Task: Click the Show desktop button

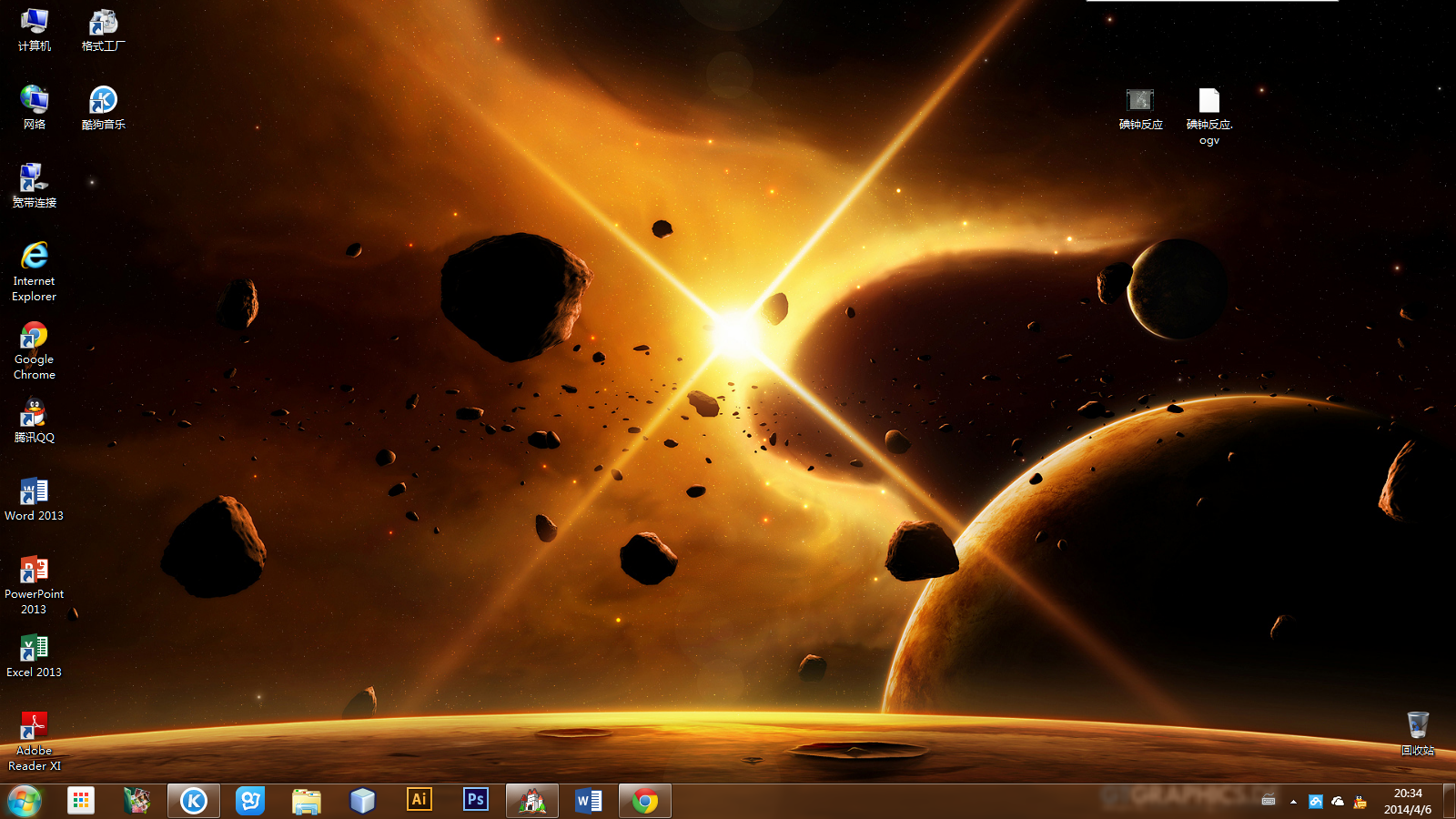Action: pyautogui.click(x=1449, y=801)
